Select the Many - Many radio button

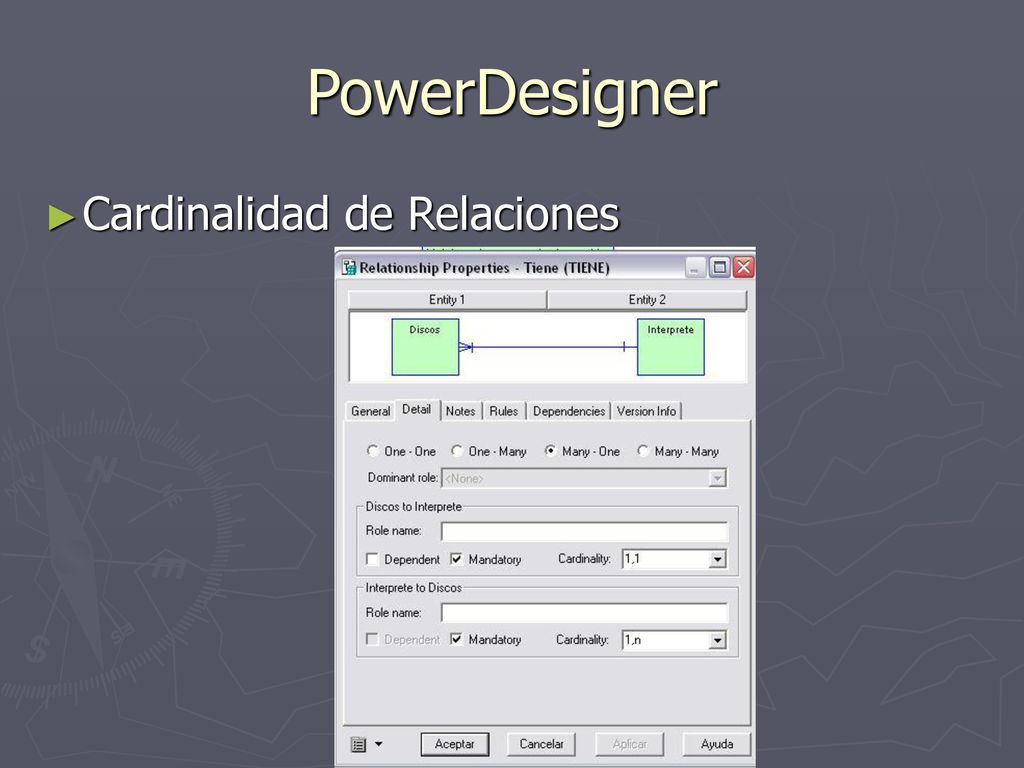[643, 451]
